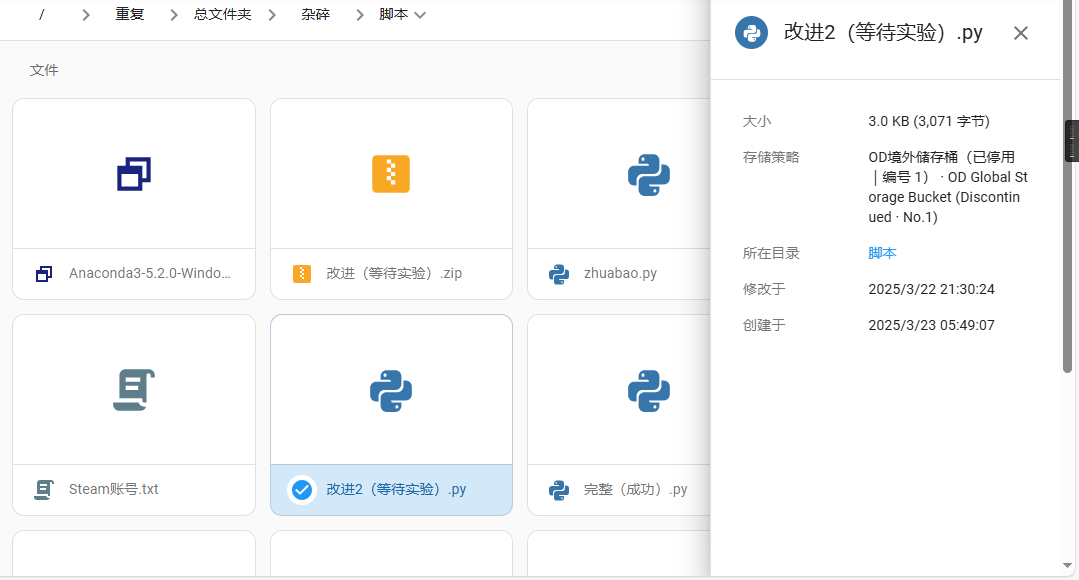The image size is (1079, 580).
Task: Click small zip icon beside 改进（等待实验）.zip
Action: [x=302, y=273]
